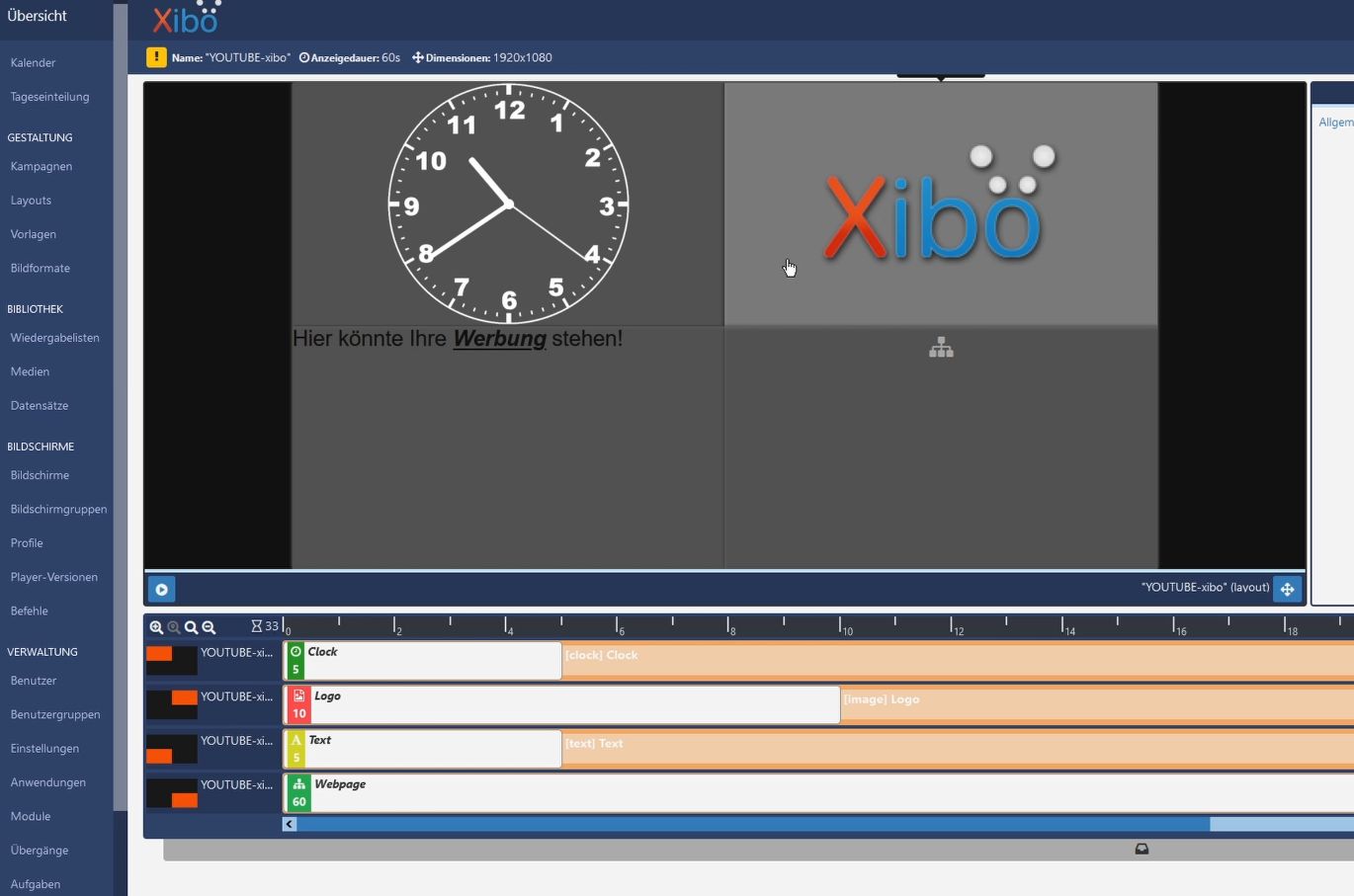1354x896 pixels.
Task: Click the timeline scroll-left arrow
Action: 290,824
